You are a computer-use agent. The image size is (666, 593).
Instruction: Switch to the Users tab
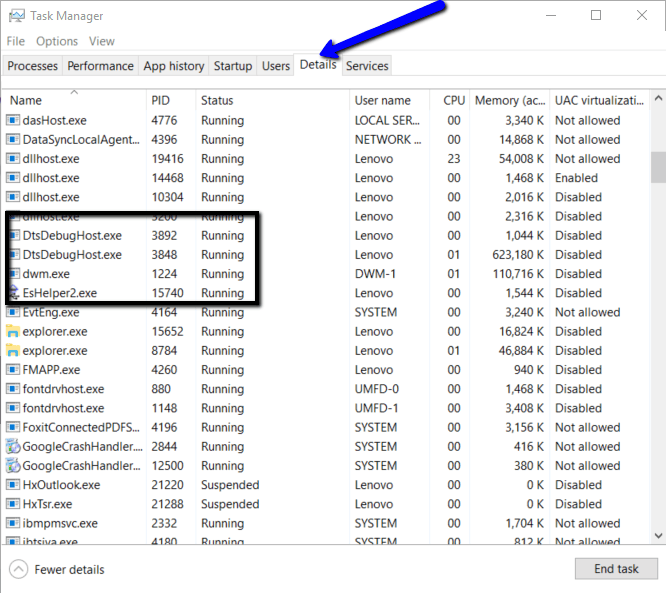276,66
